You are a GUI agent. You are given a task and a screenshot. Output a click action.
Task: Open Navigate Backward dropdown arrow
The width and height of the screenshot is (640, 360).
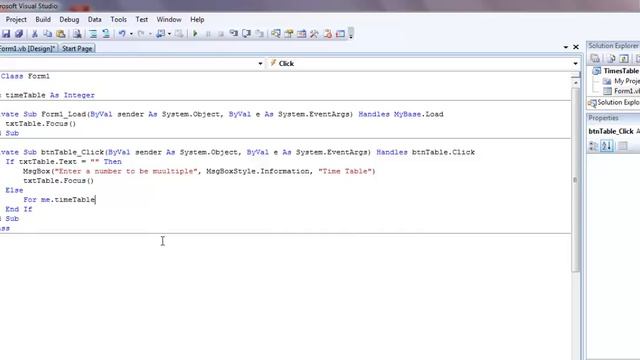(x=169, y=34)
